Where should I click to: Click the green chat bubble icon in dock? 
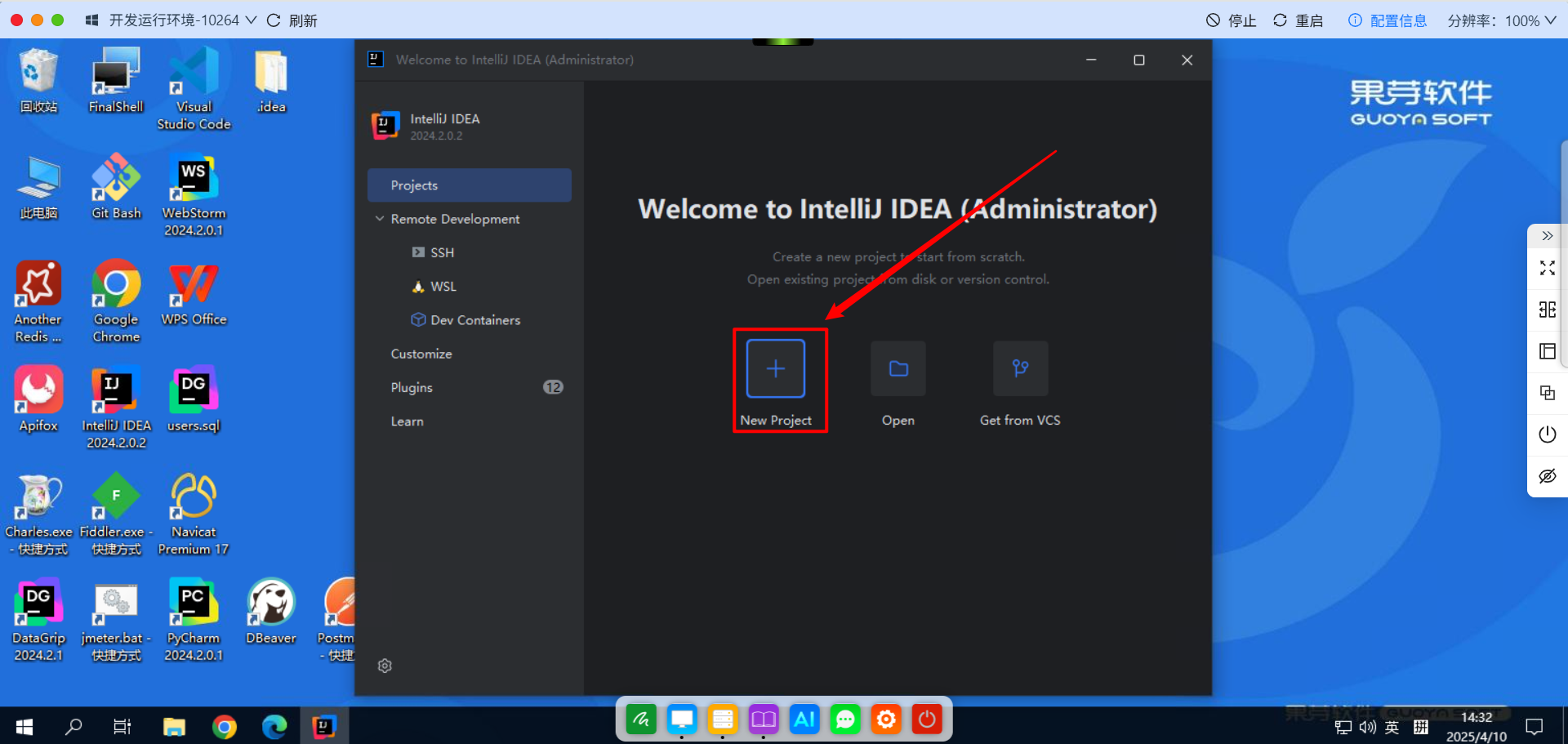pyautogui.click(x=845, y=719)
